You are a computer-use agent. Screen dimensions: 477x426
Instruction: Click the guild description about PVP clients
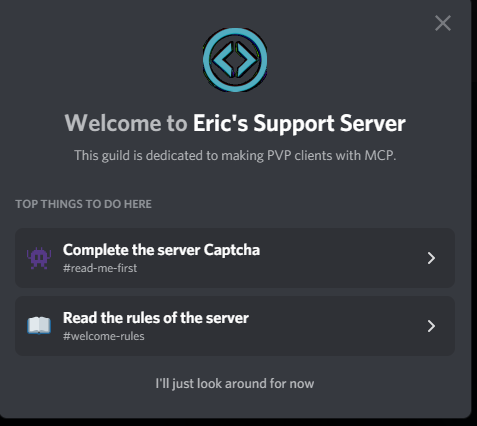235,155
